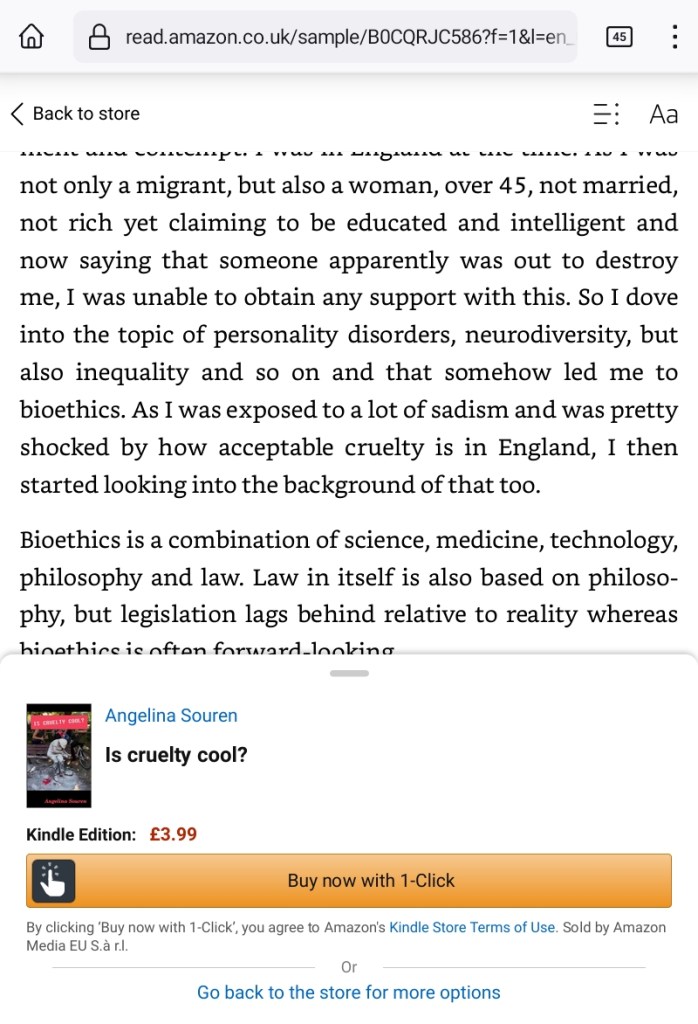Tap the 1-Click hand pointer icon
Viewport: 698px width, 1024px height.
point(50,881)
